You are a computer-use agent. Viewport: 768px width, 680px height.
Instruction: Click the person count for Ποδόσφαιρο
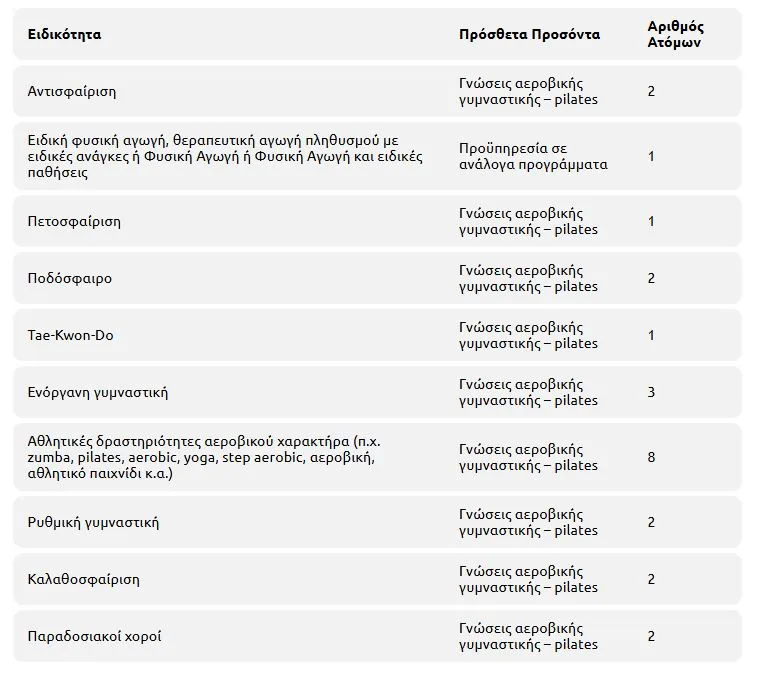pyautogui.click(x=651, y=278)
